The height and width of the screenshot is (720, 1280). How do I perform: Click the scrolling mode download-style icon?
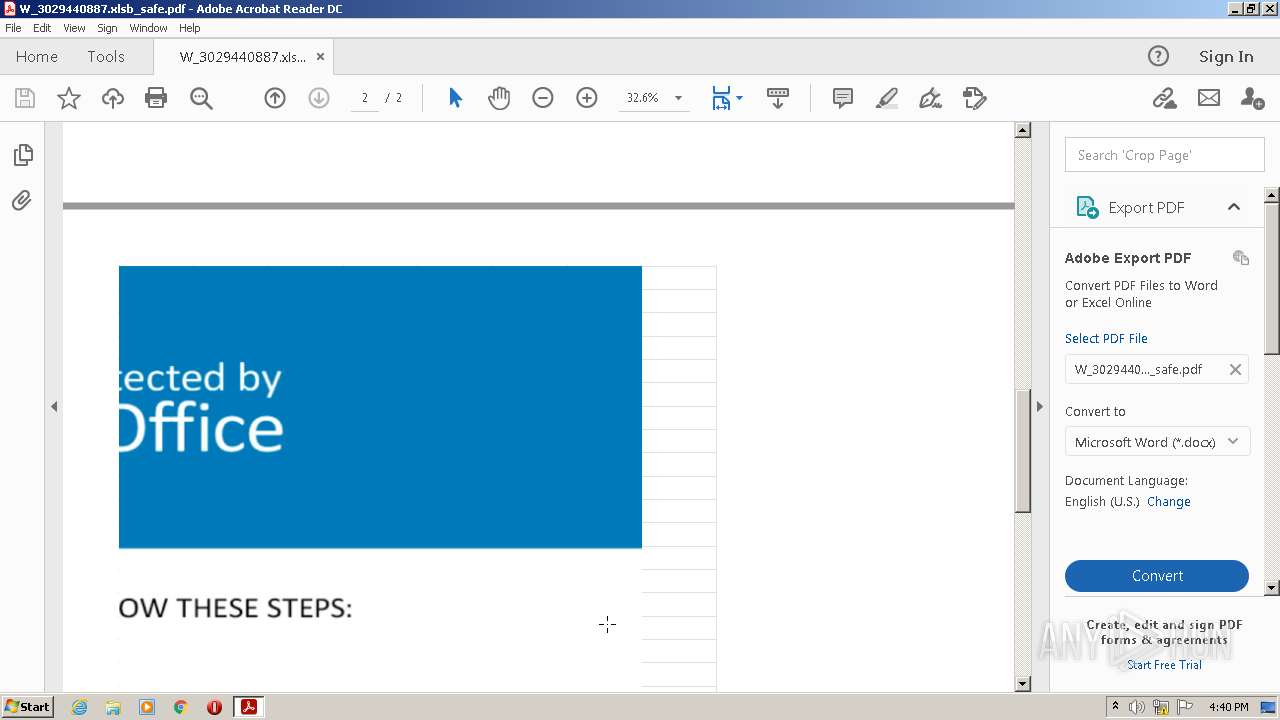[778, 98]
